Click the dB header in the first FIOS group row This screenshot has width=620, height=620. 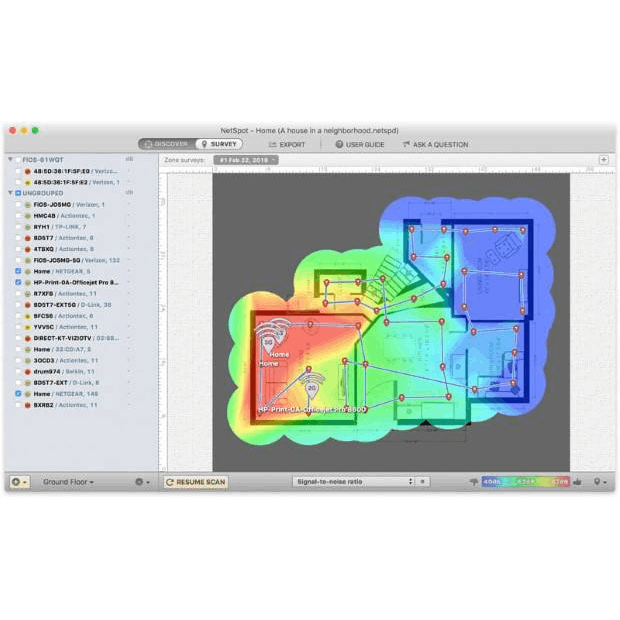tap(129, 159)
